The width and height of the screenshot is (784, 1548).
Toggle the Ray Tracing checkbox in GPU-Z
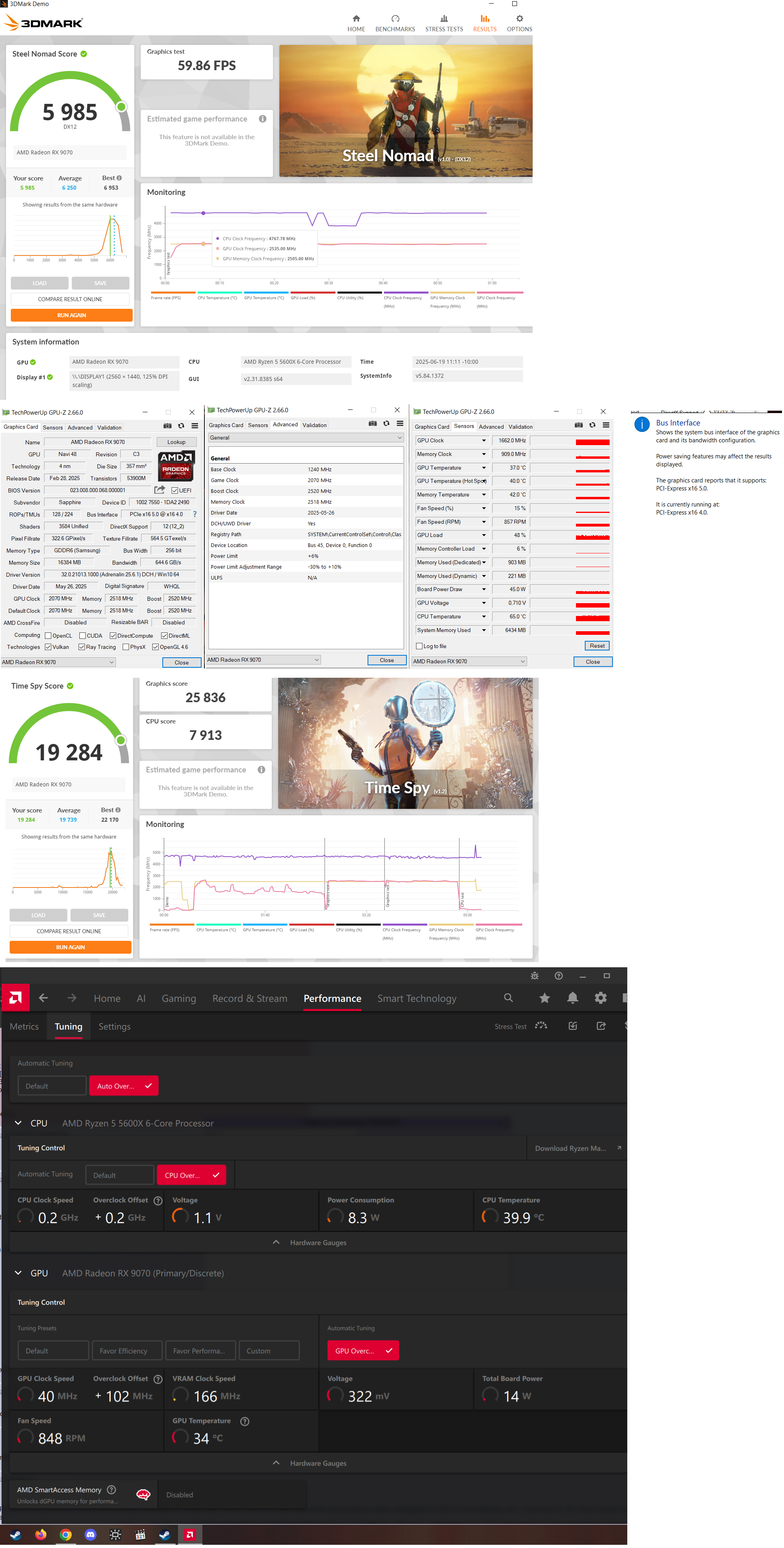point(82,647)
